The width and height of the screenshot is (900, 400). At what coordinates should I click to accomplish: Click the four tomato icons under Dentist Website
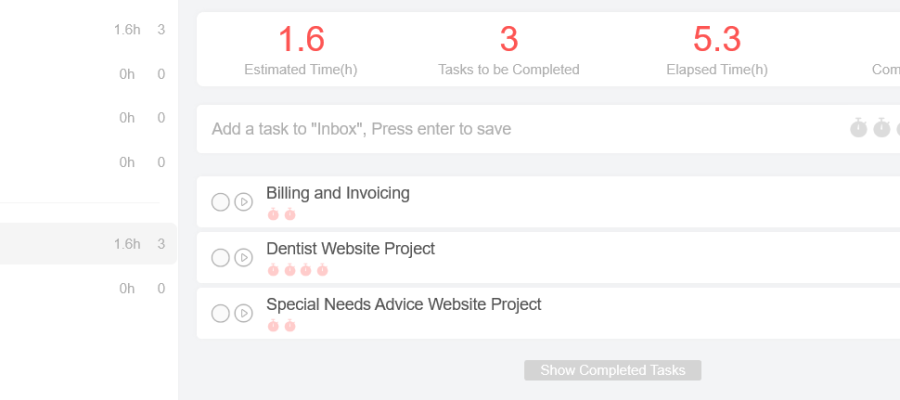(x=297, y=270)
